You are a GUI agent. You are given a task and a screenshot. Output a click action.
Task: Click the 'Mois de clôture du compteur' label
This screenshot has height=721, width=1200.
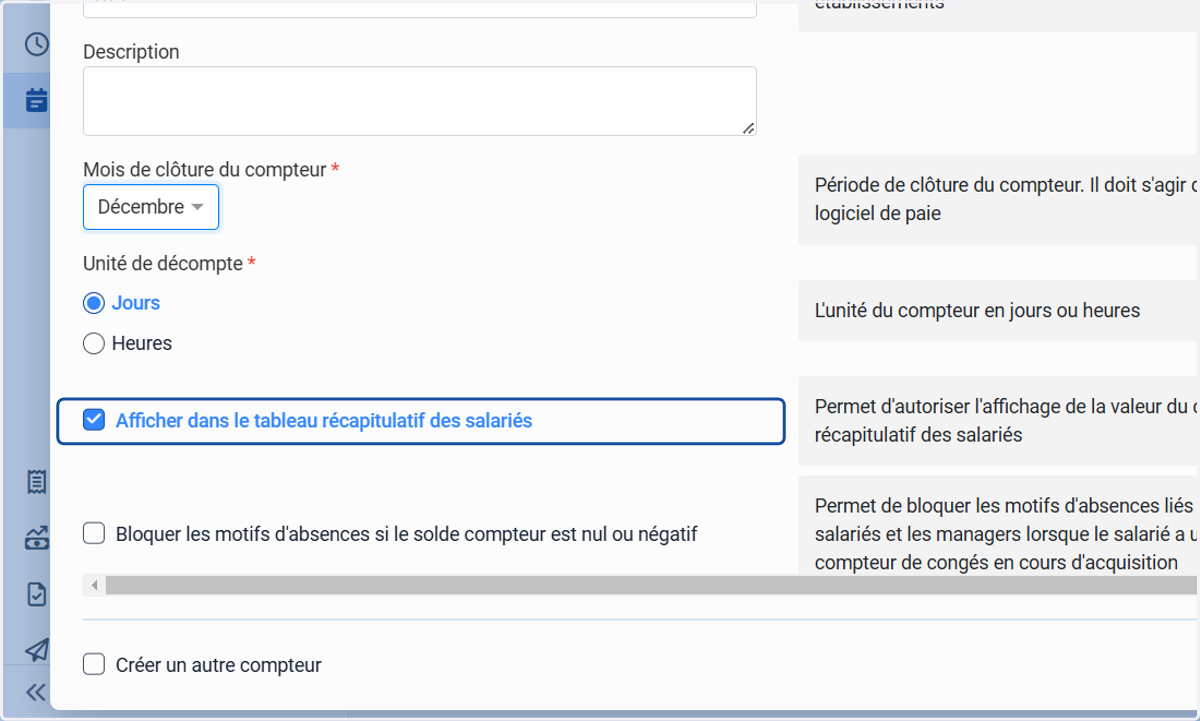[205, 170]
